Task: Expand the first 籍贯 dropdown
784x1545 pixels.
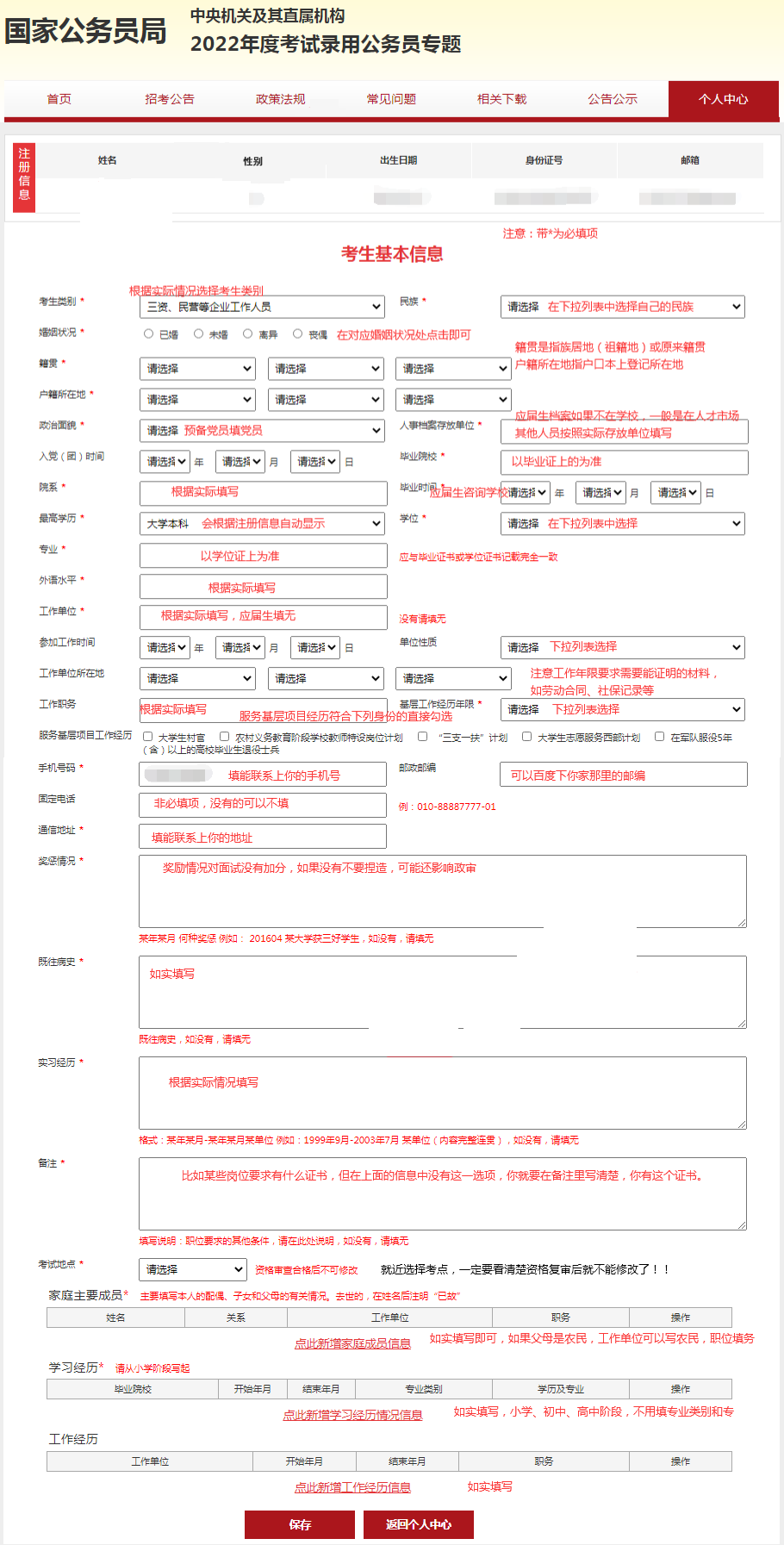Action: (198, 369)
